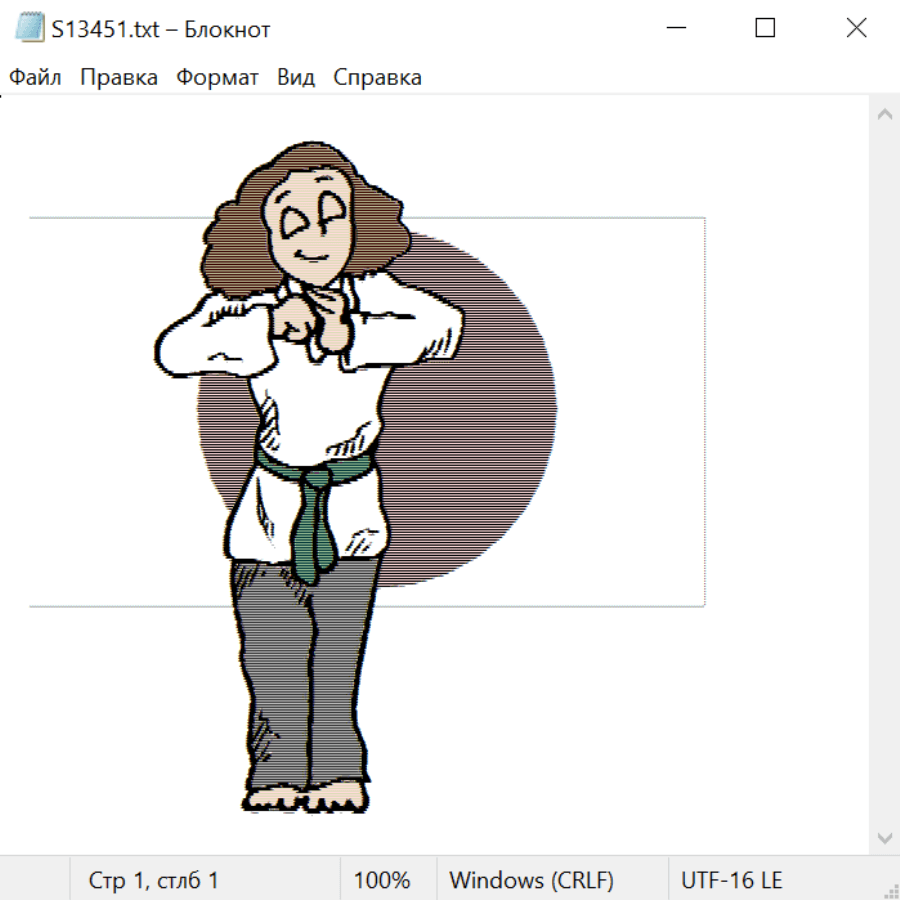Click the 'Стр 1, стлб 1' status field
This screenshot has height=900, width=900.
(154, 881)
